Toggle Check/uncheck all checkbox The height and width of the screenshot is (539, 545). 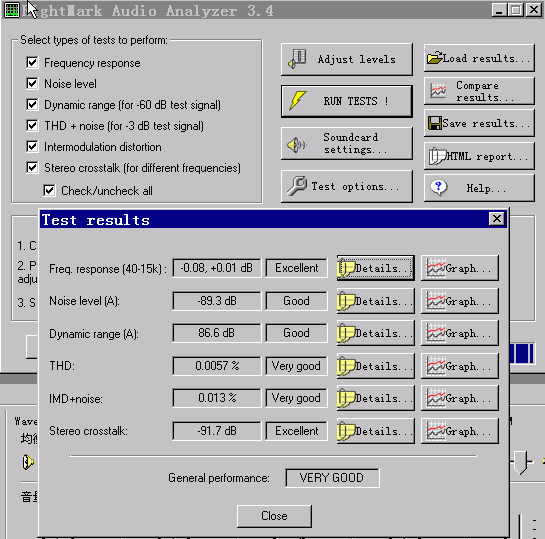pos(49,190)
